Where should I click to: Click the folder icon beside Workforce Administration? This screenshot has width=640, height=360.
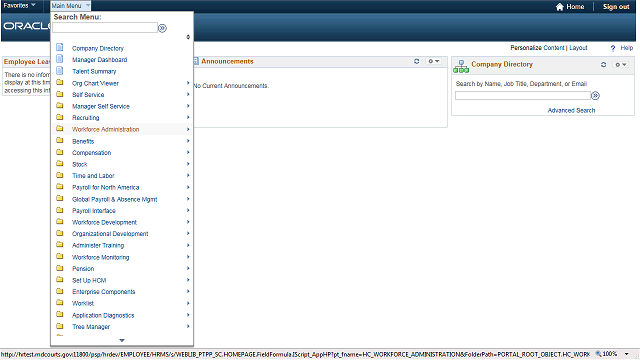click(x=60, y=129)
